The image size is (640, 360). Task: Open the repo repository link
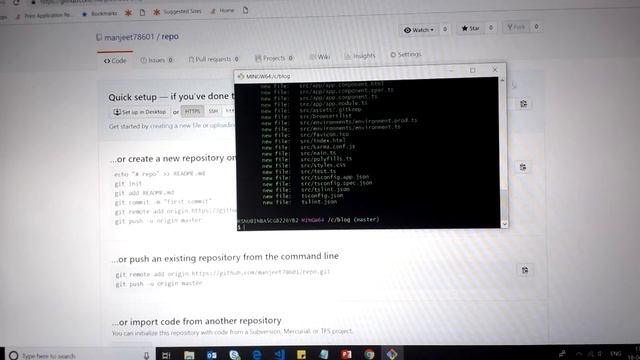pos(170,36)
